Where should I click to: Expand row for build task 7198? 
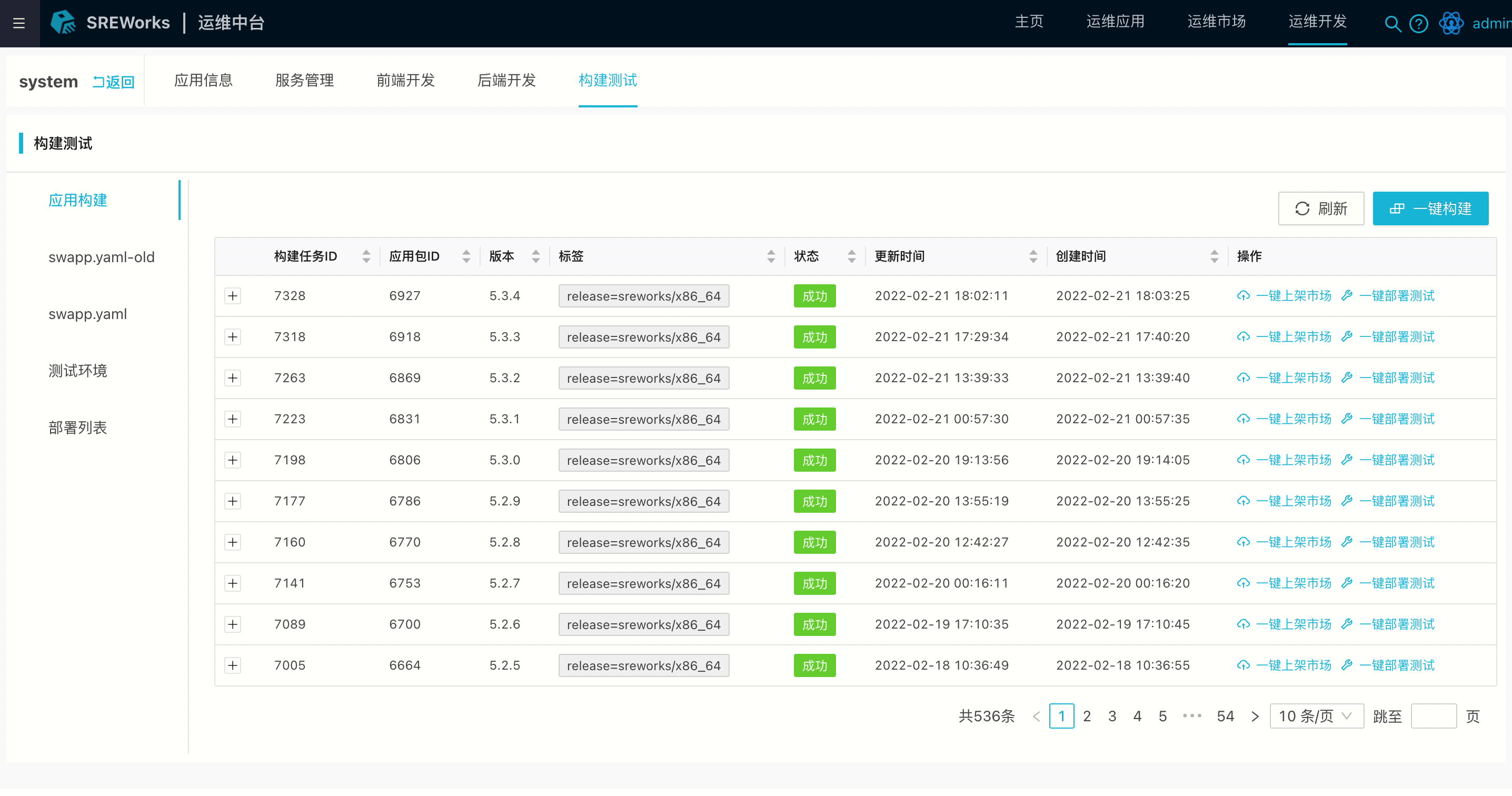point(233,460)
